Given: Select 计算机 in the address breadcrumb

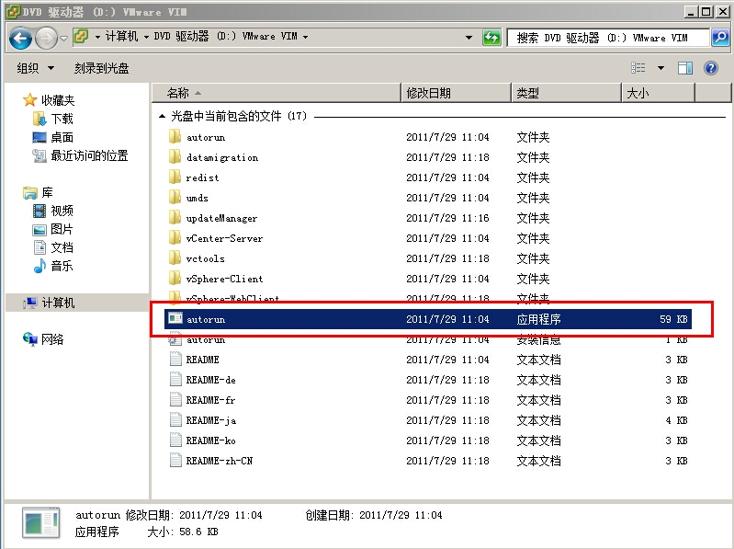Looking at the screenshot, I should tap(122, 37).
